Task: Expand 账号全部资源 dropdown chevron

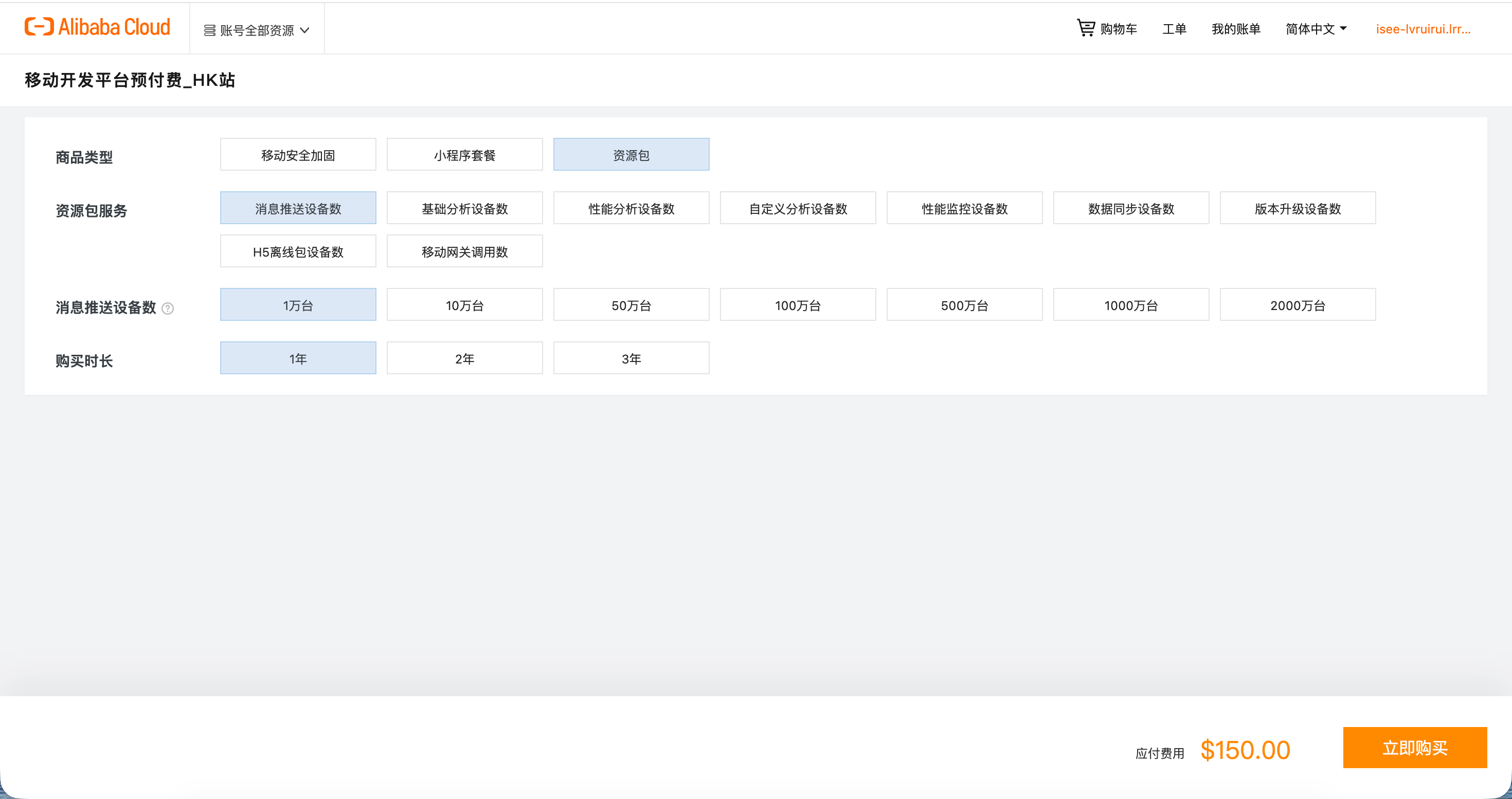Action: (x=304, y=30)
